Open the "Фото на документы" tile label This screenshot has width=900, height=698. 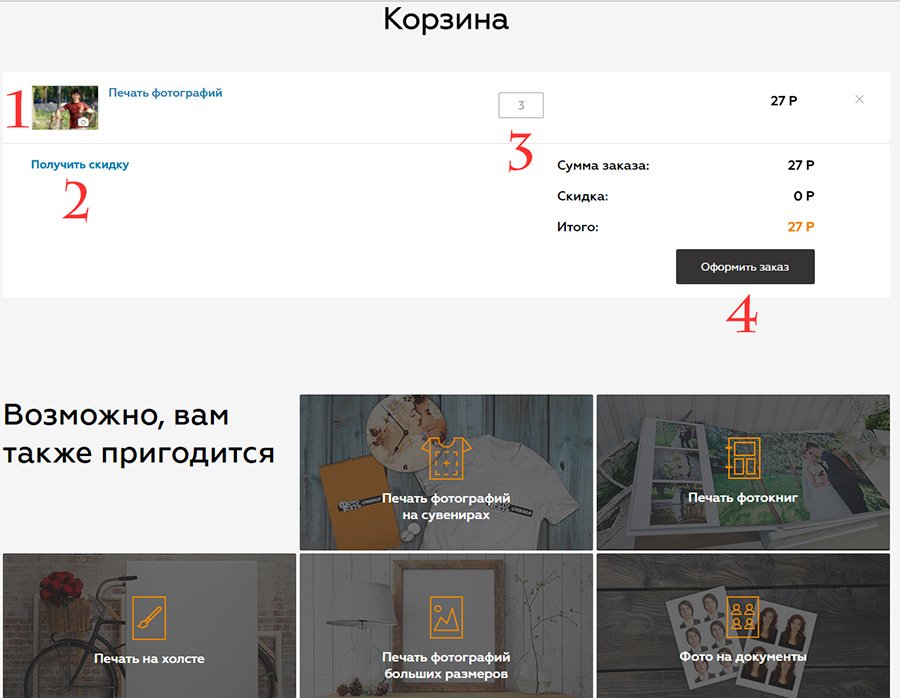[743, 657]
